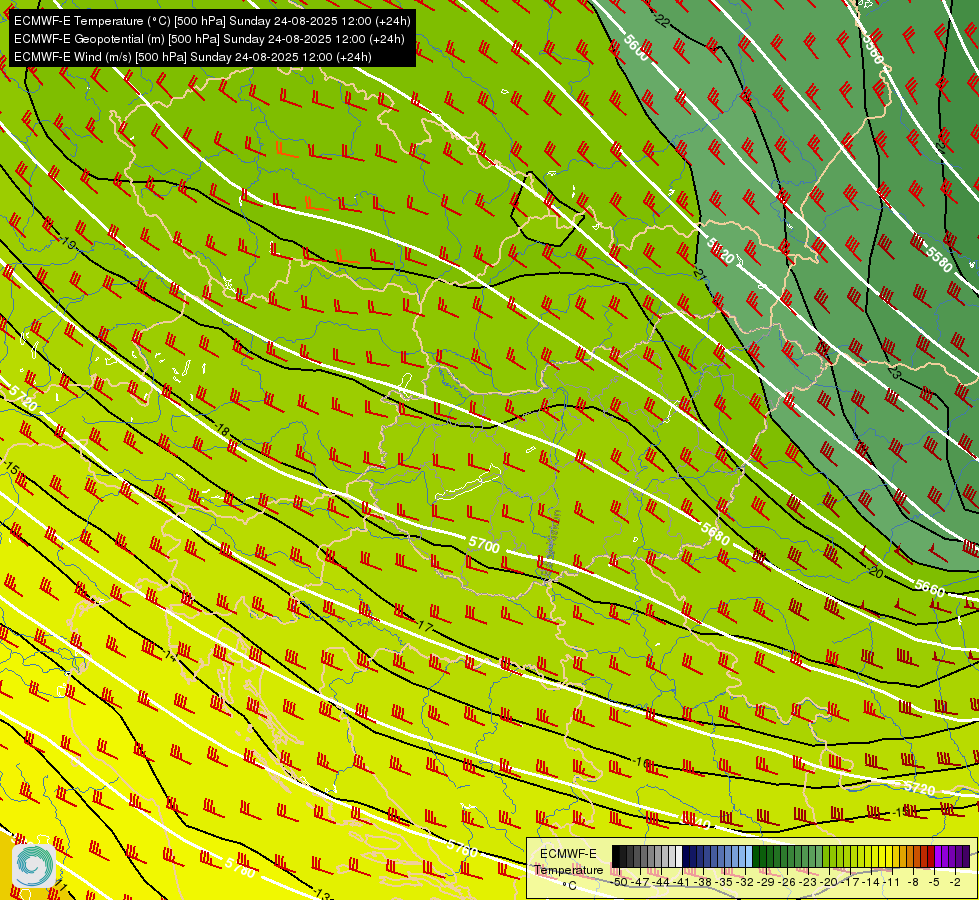This screenshot has height=900, width=979.
Task: Click the -2 colorbar tick label
Action: tap(955, 883)
